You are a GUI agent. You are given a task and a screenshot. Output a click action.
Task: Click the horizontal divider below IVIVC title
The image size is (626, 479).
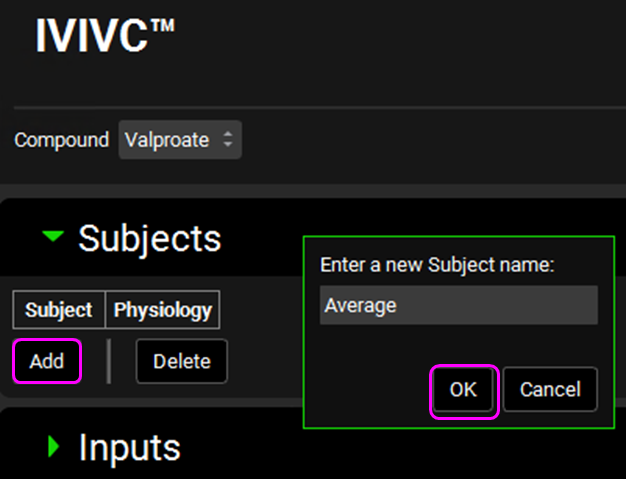click(x=320, y=107)
